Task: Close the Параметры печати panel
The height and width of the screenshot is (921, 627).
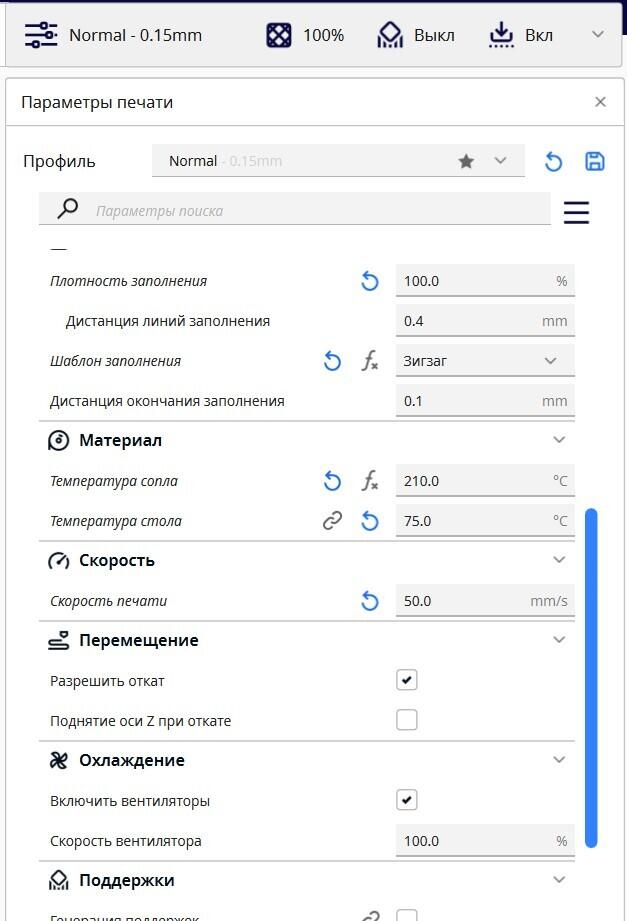Action: point(600,102)
